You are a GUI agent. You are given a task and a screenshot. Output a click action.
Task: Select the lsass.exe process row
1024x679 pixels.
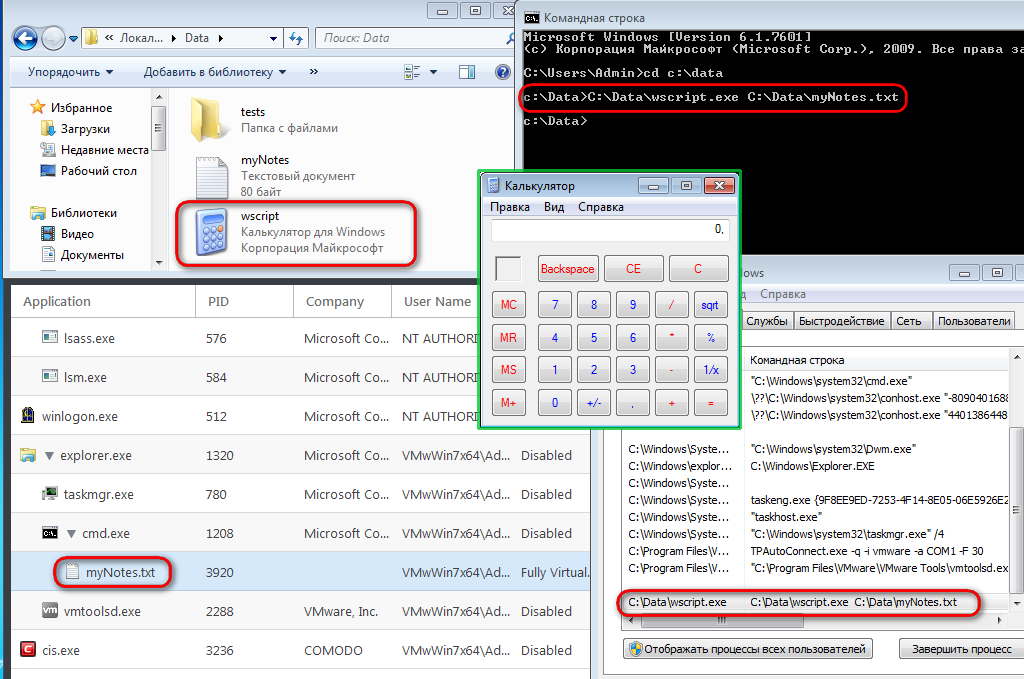[x=246, y=338]
